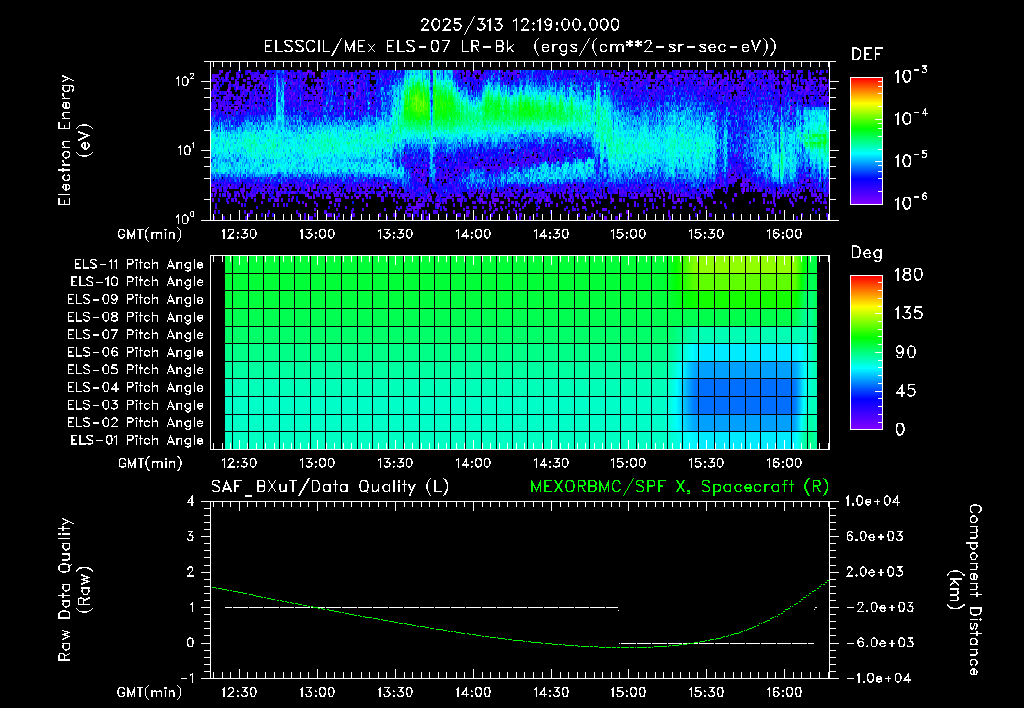
Task: Click the 0 tick on the Deg scale
Action: [x=901, y=429]
